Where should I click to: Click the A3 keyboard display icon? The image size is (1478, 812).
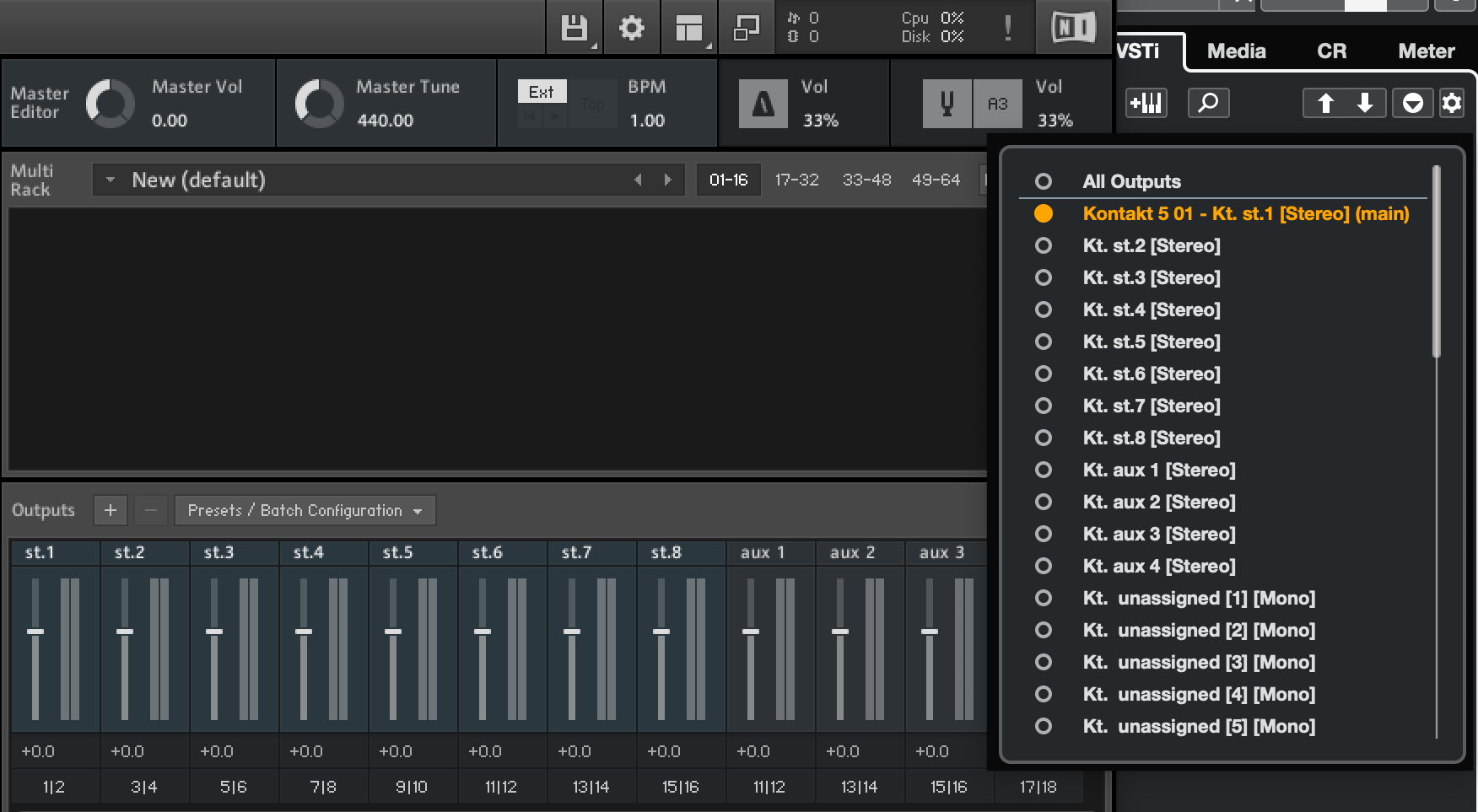click(x=998, y=103)
